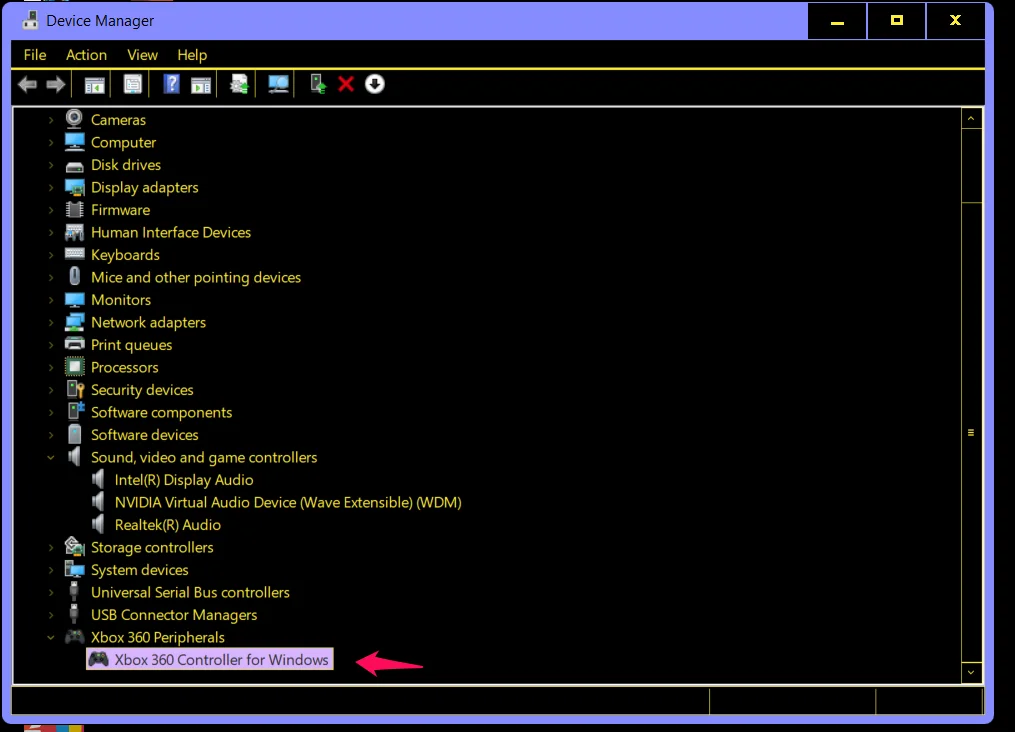Click the Human Interface Devices icon
Image resolution: width=1015 pixels, height=732 pixels.
(74, 232)
